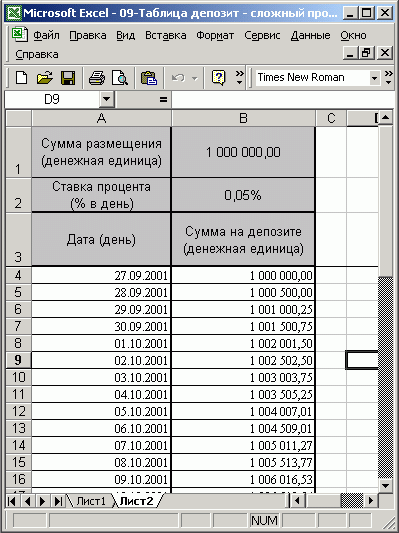Click the Select All corner button
The image size is (399, 533).
tap(19, 118)
